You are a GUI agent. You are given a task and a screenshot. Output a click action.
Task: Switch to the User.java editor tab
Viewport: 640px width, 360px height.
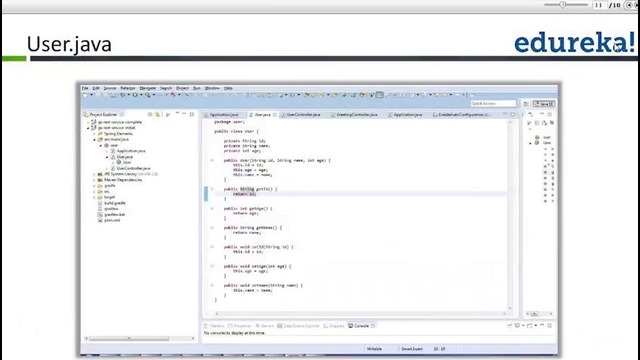coord(262,115)
